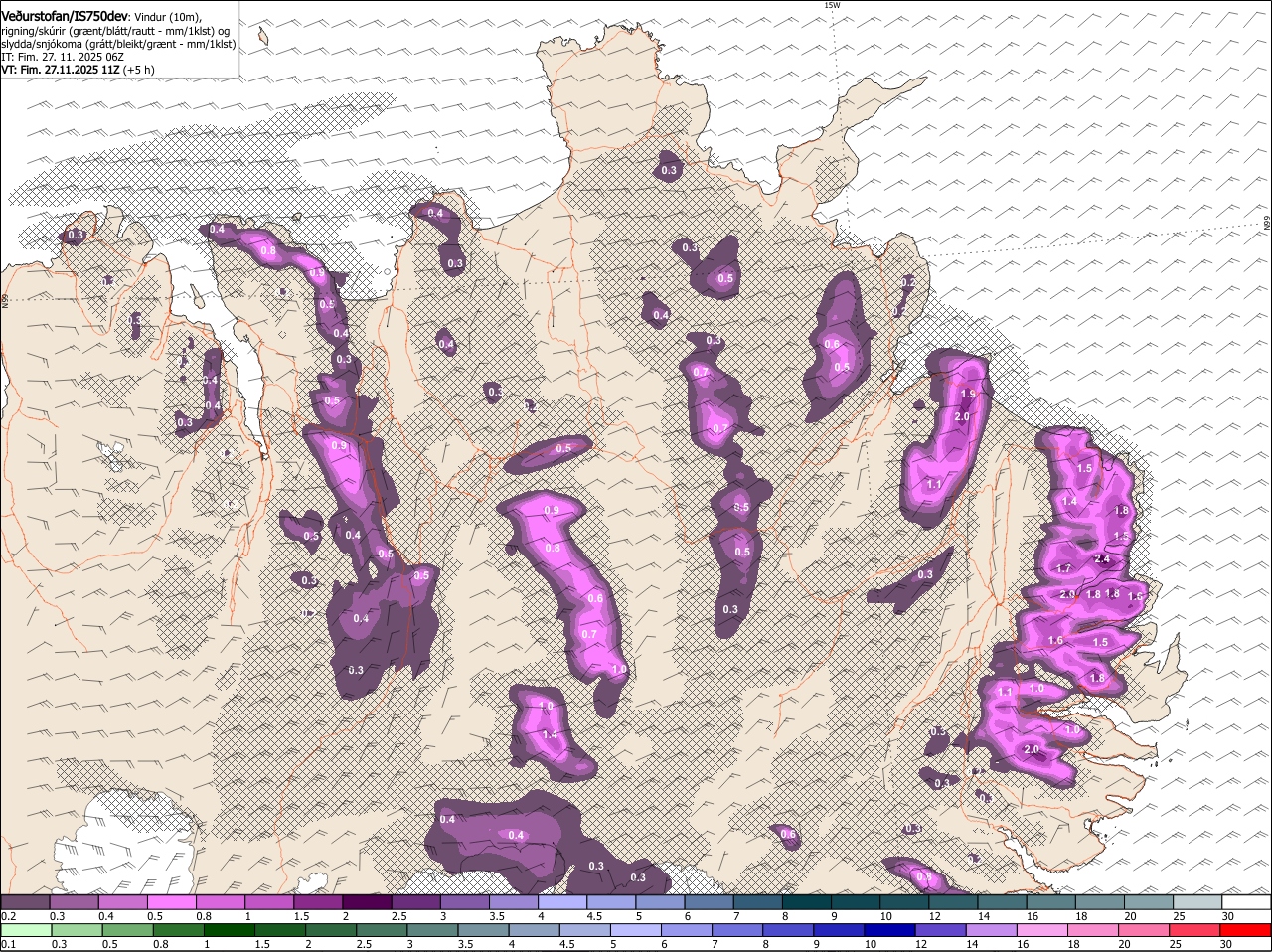Pick the light blue top-row swatch labeled 4
1272x952 pixels.
[x=562, y=902]
